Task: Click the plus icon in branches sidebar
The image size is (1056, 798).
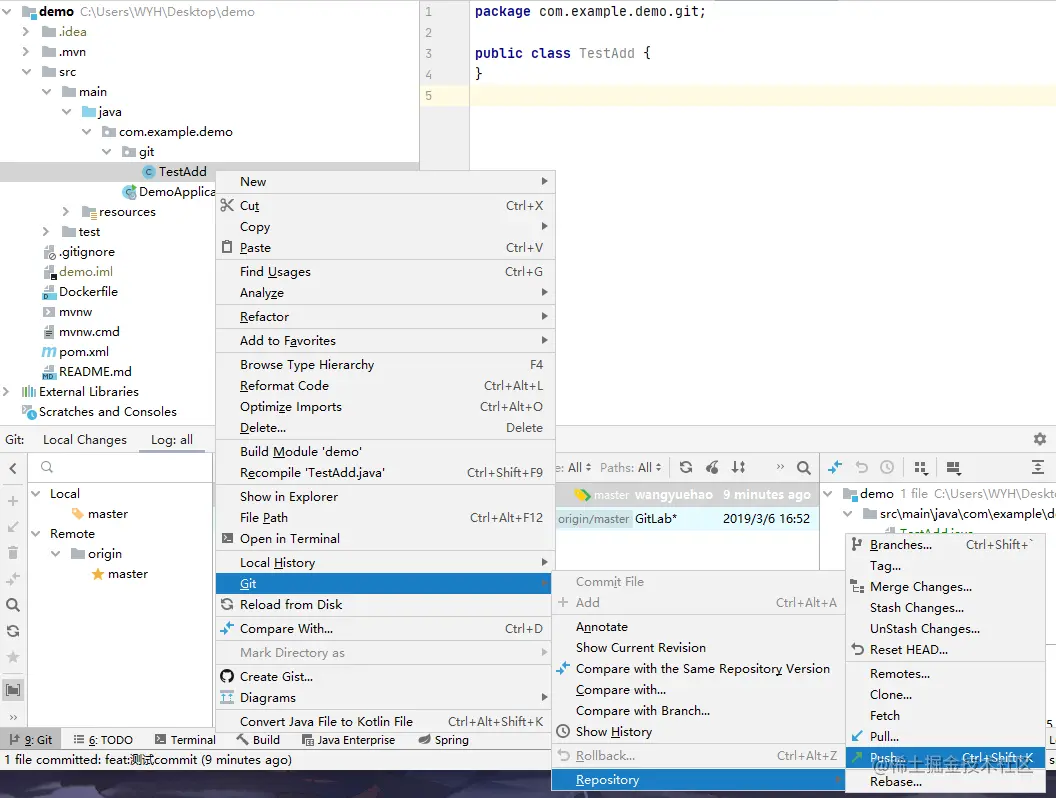Action: (x=13, y=500)
